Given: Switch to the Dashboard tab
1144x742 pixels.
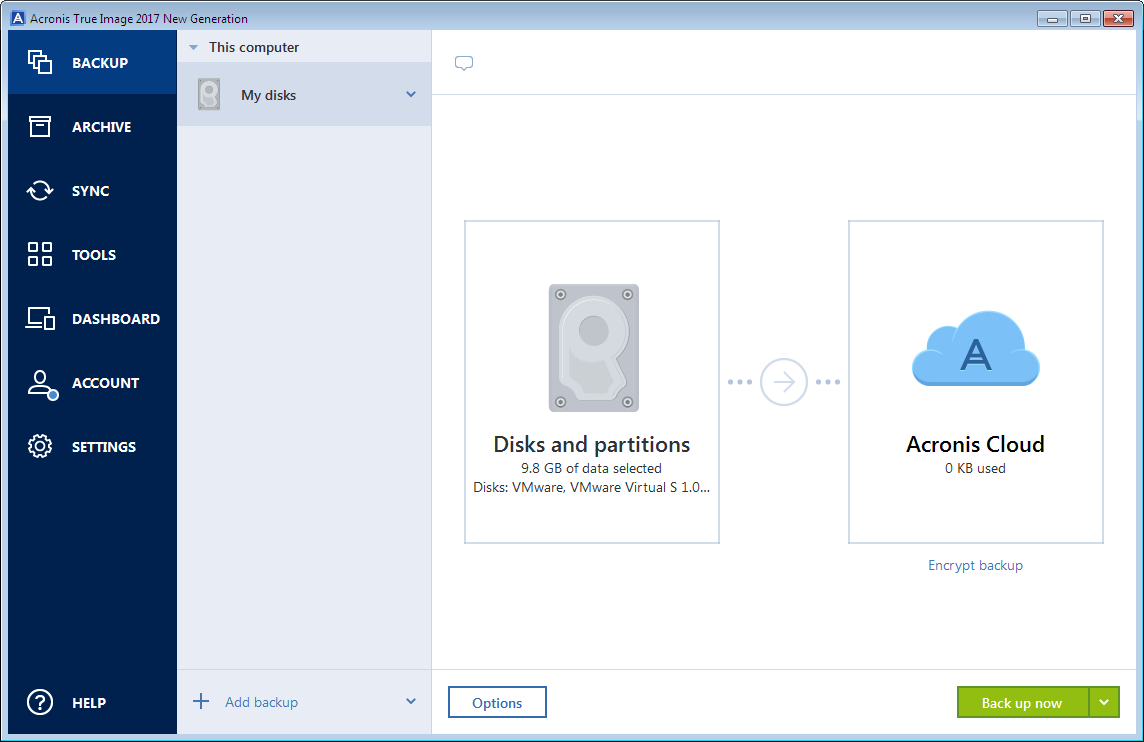Looking at the screenshot, I should 40,318.
